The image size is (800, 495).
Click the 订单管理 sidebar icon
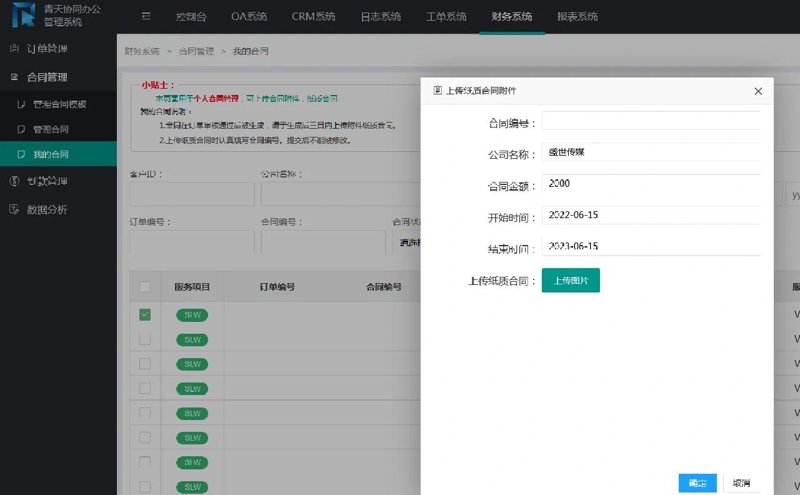click(x=14, y=48)
